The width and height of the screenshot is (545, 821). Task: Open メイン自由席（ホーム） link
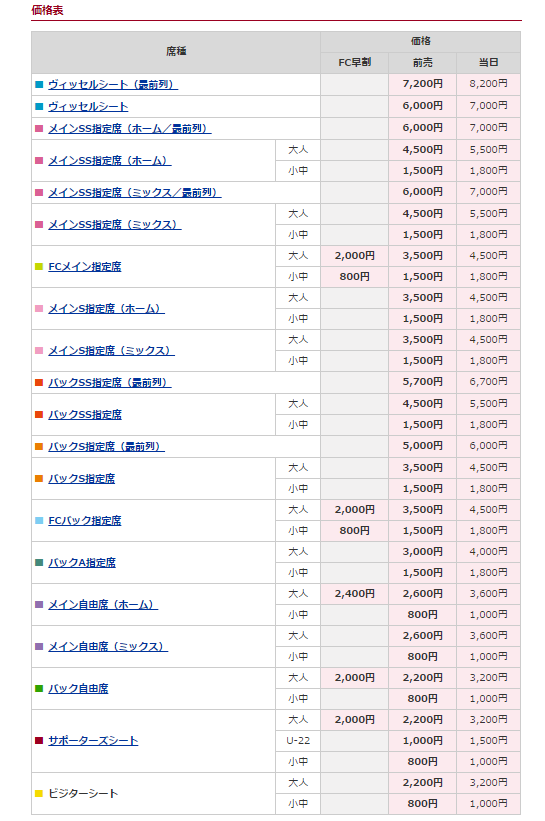(x=103, y=604)
